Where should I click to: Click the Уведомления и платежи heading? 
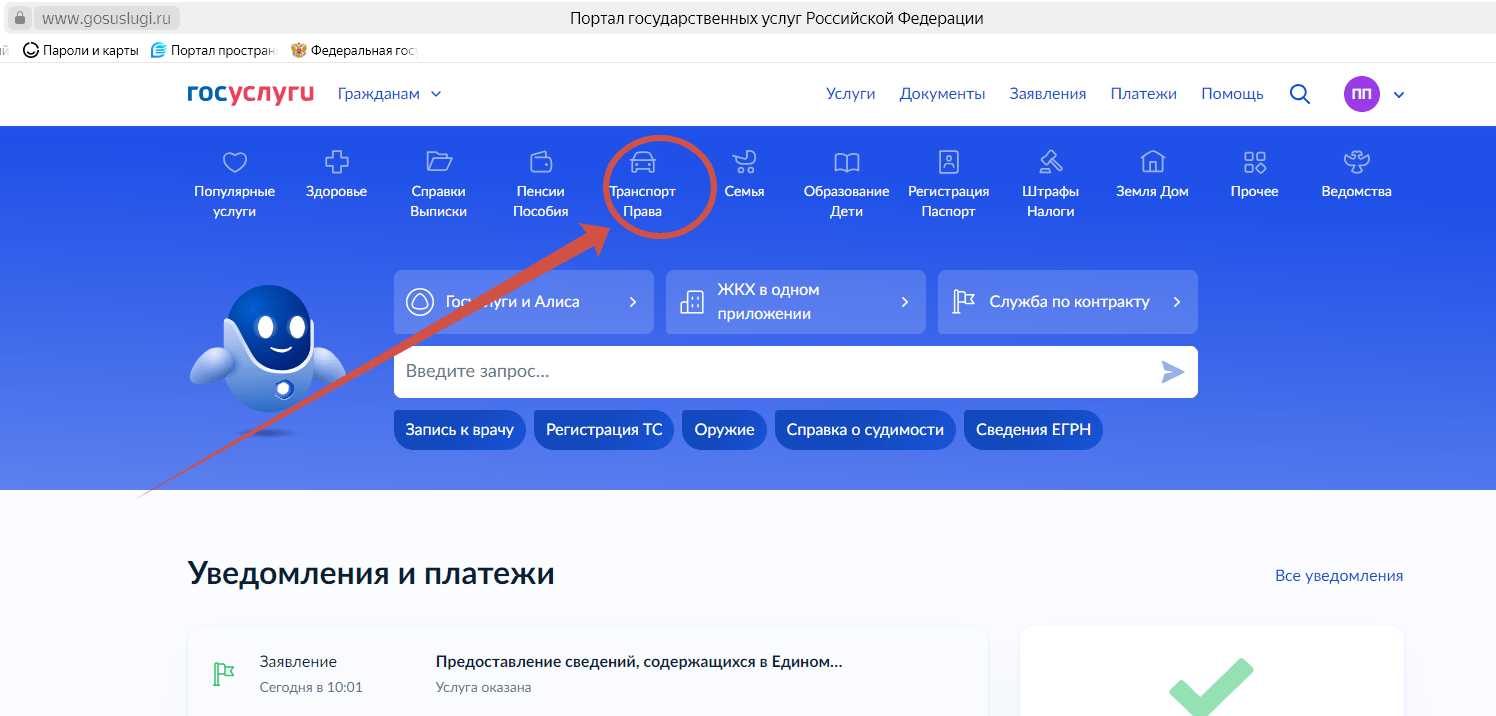pos(371,574)
